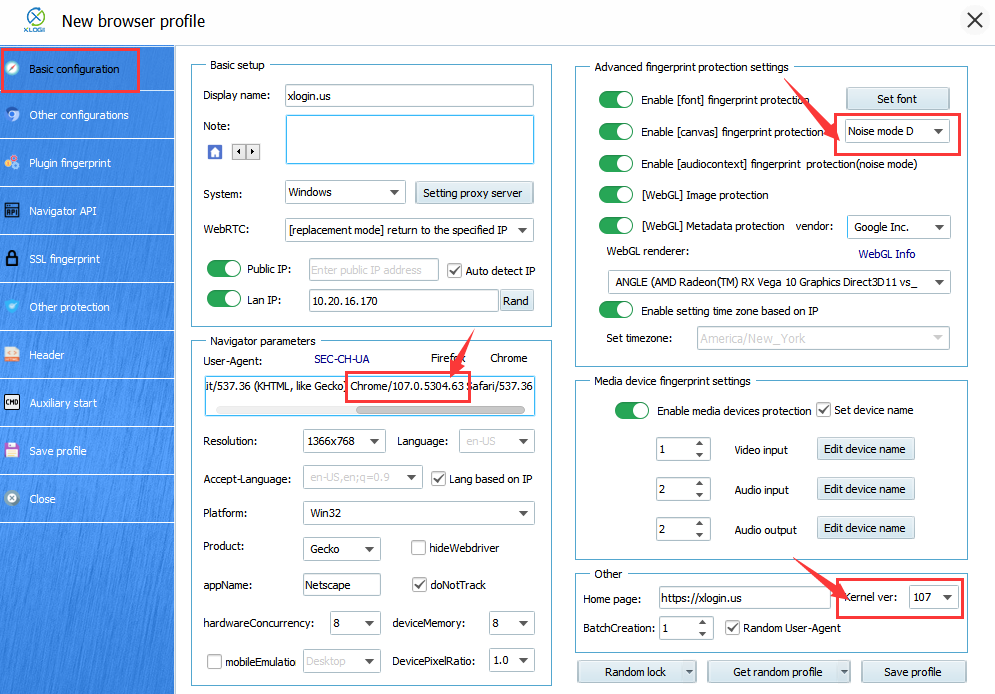Toggle time zone based on IP switch

click(x=616, y=310)
